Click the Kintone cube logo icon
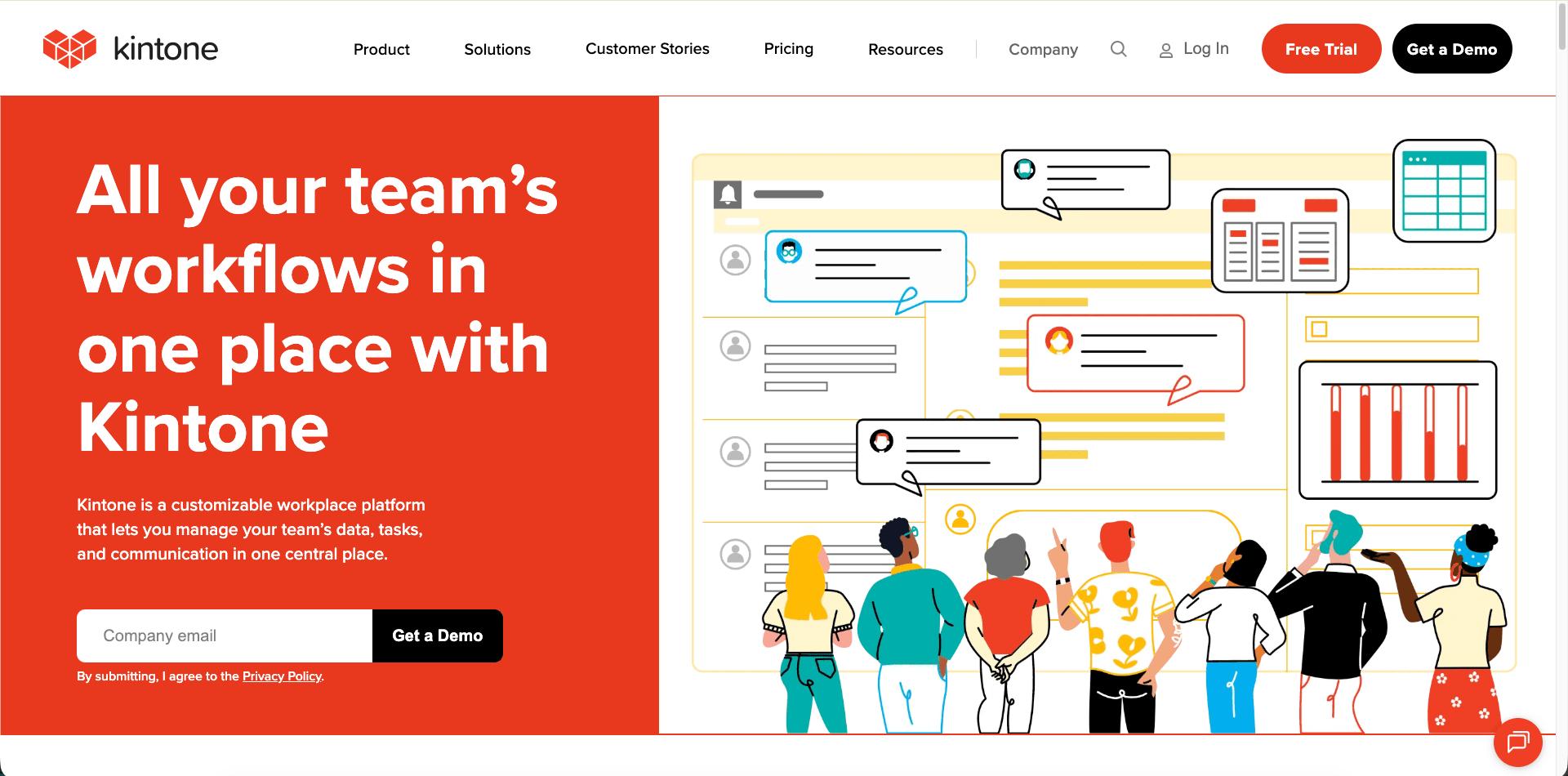Screen dimensions: 1568x776 69,49
